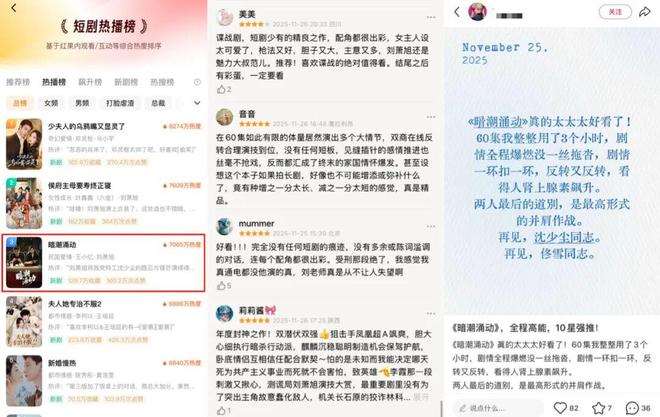The height and width of the screenshot is (417, 660).
Task: Expand 莉莉酱's truncated review text
Action: (x=420, y=397)
